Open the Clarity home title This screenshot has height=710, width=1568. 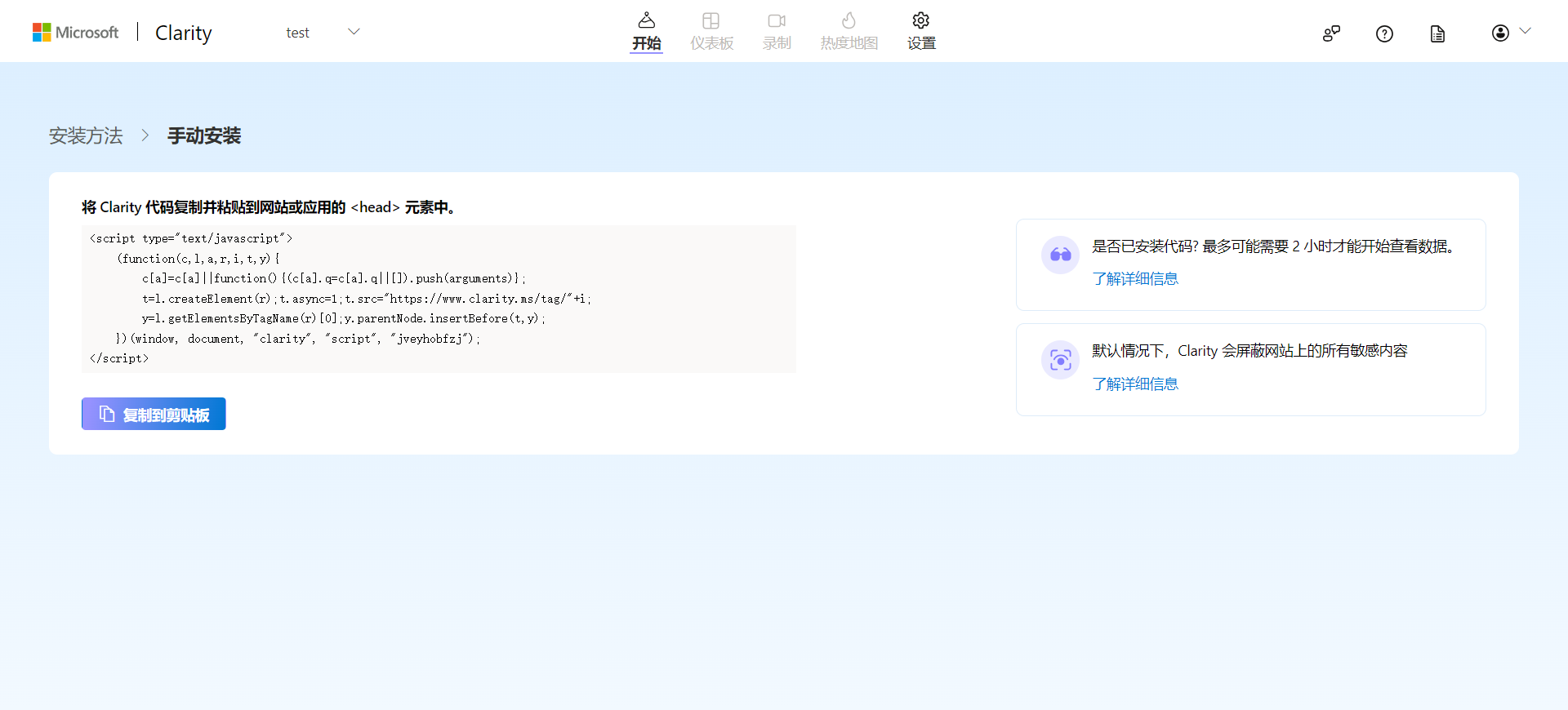[x=184, y=33]
